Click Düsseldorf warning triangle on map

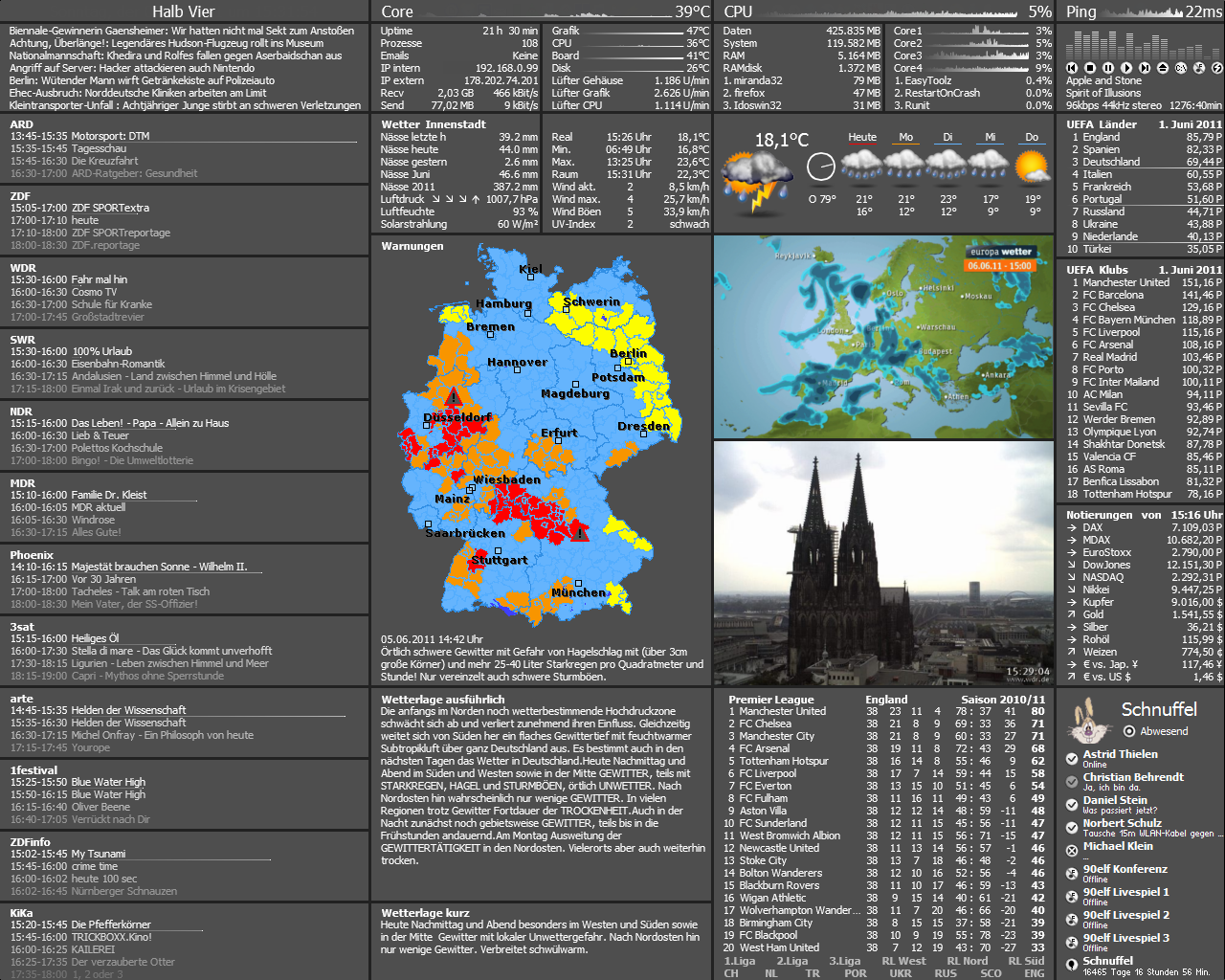pos(454,397)
